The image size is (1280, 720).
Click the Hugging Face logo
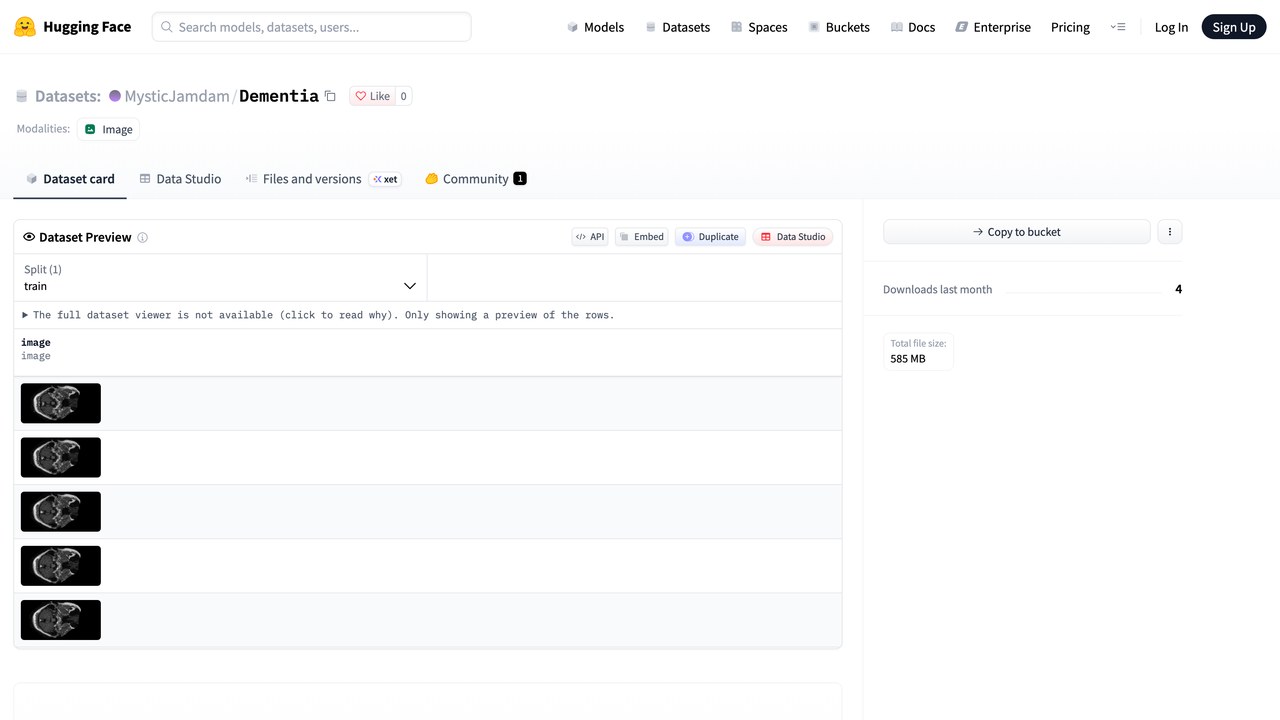(72, 27)
